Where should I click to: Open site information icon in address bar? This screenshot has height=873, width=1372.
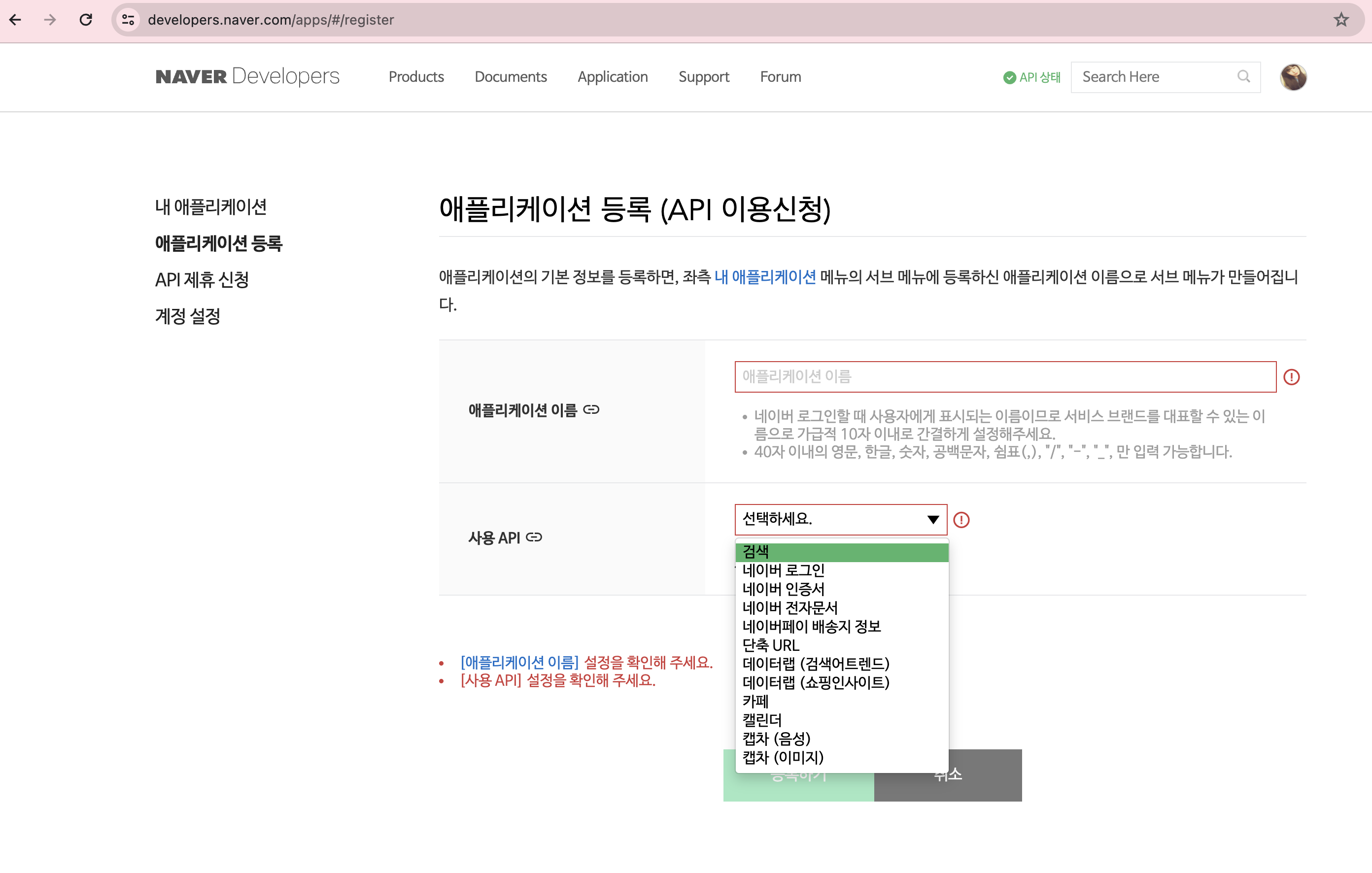click(128, 20)
